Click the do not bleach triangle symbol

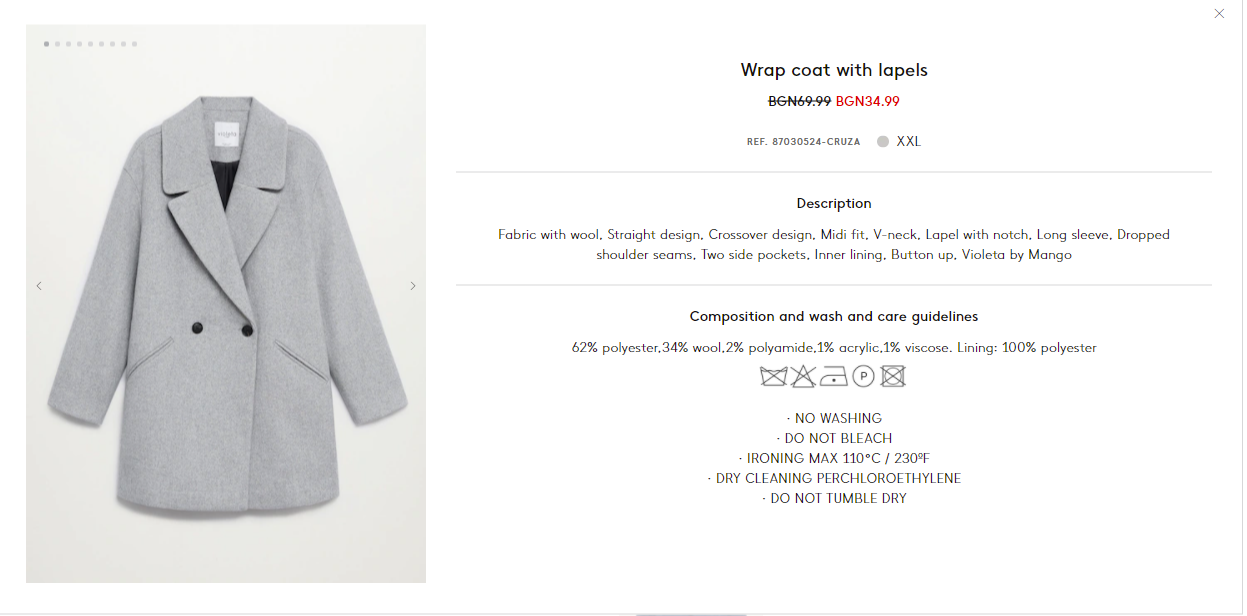[804, 377]
